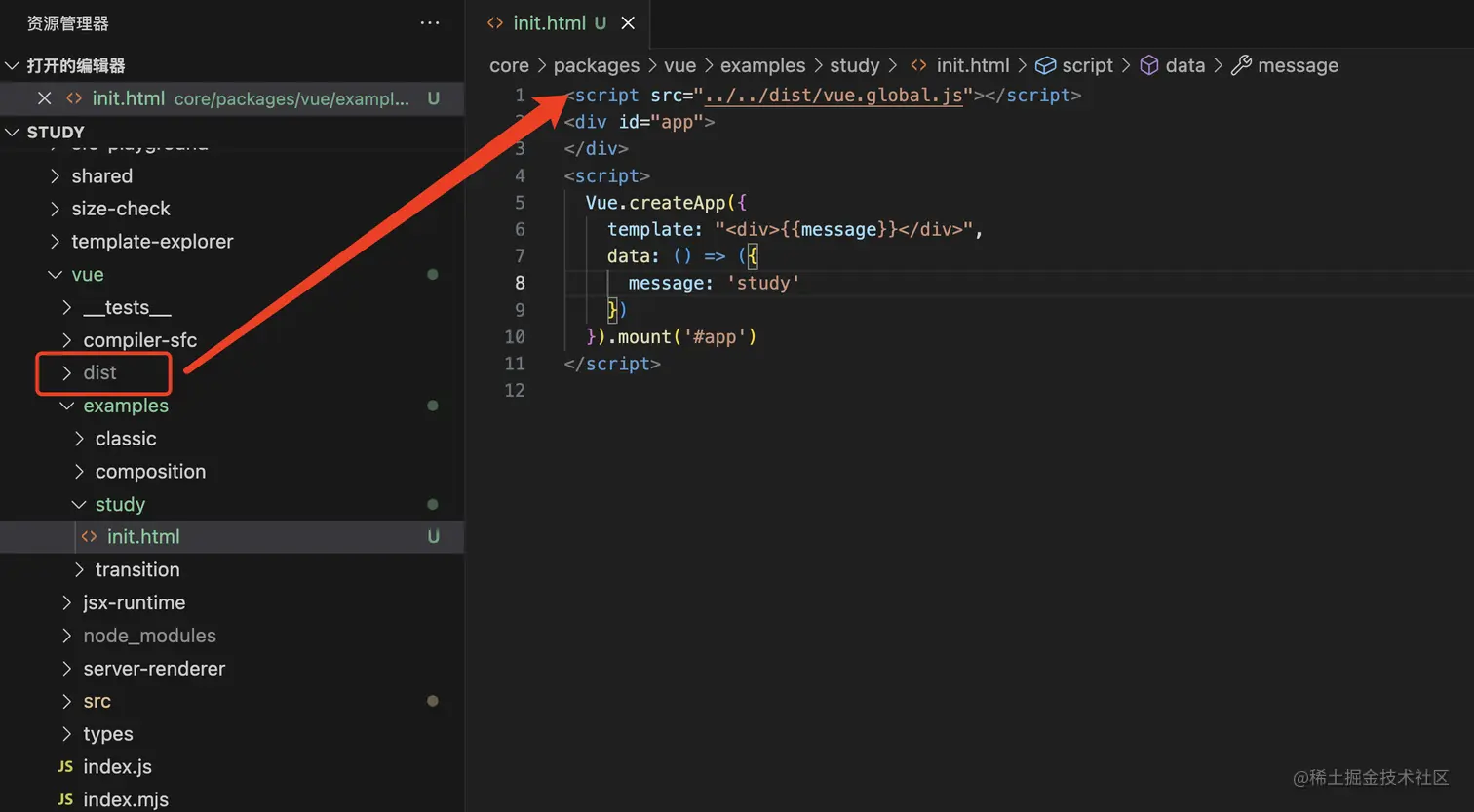Viewport: 1474px width, 812px height.
Task: Click .mount('#app') on line 10
Action: click(682, 336)
